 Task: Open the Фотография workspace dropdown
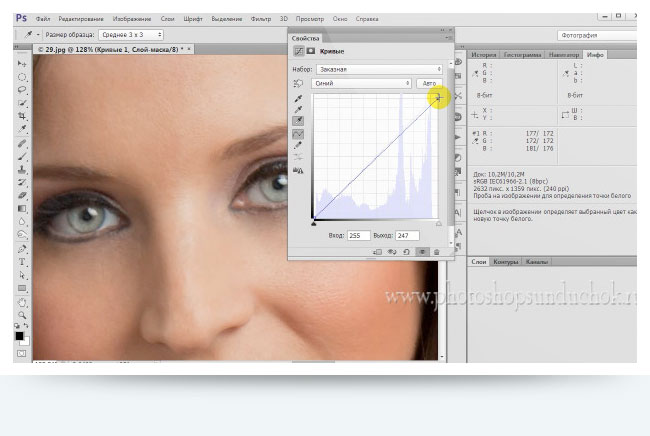pyautogui.click(x=597, y=35)
